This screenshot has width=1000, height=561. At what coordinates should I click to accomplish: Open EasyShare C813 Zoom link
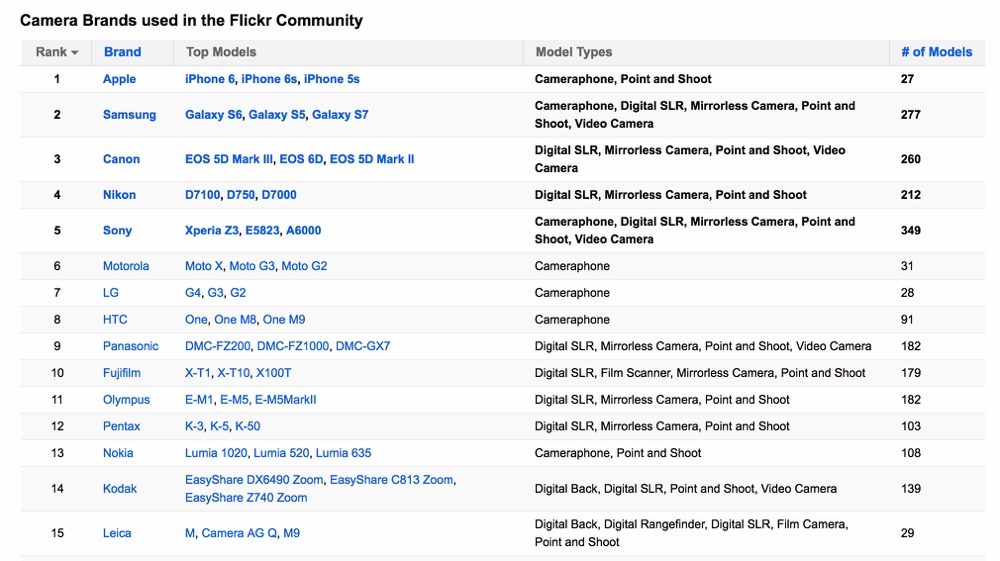(392, 480)
